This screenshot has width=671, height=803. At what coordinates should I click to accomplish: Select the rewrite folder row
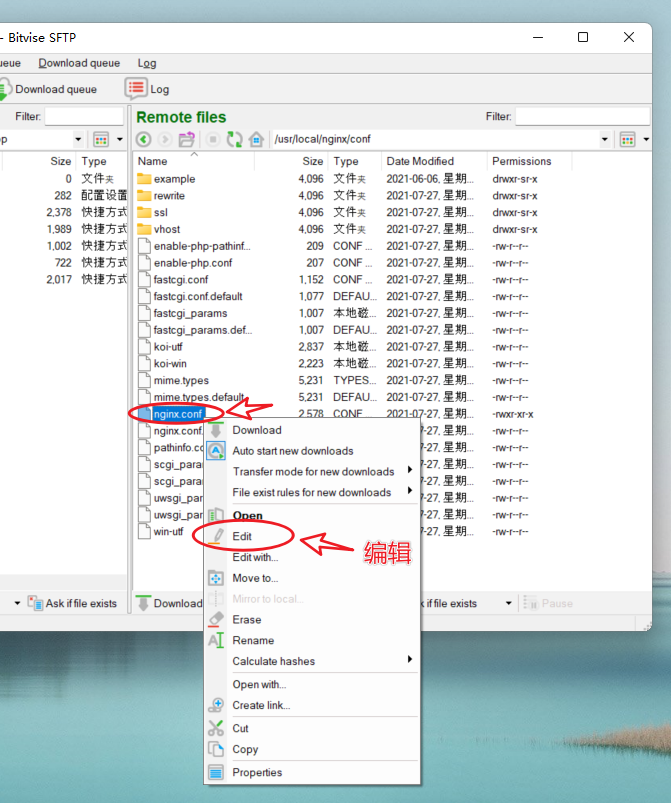click(169, 196)
